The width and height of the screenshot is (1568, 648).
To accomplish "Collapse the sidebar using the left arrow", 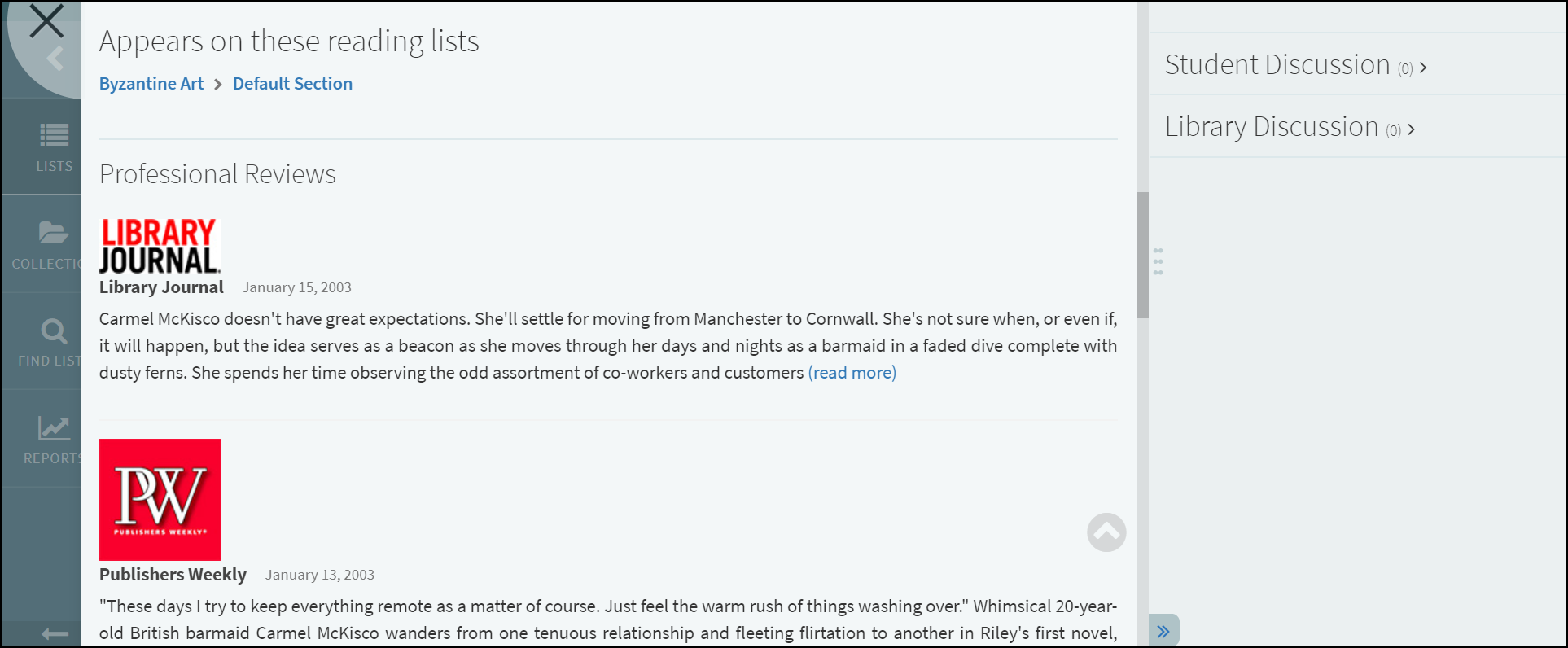I will pos(55,634).
